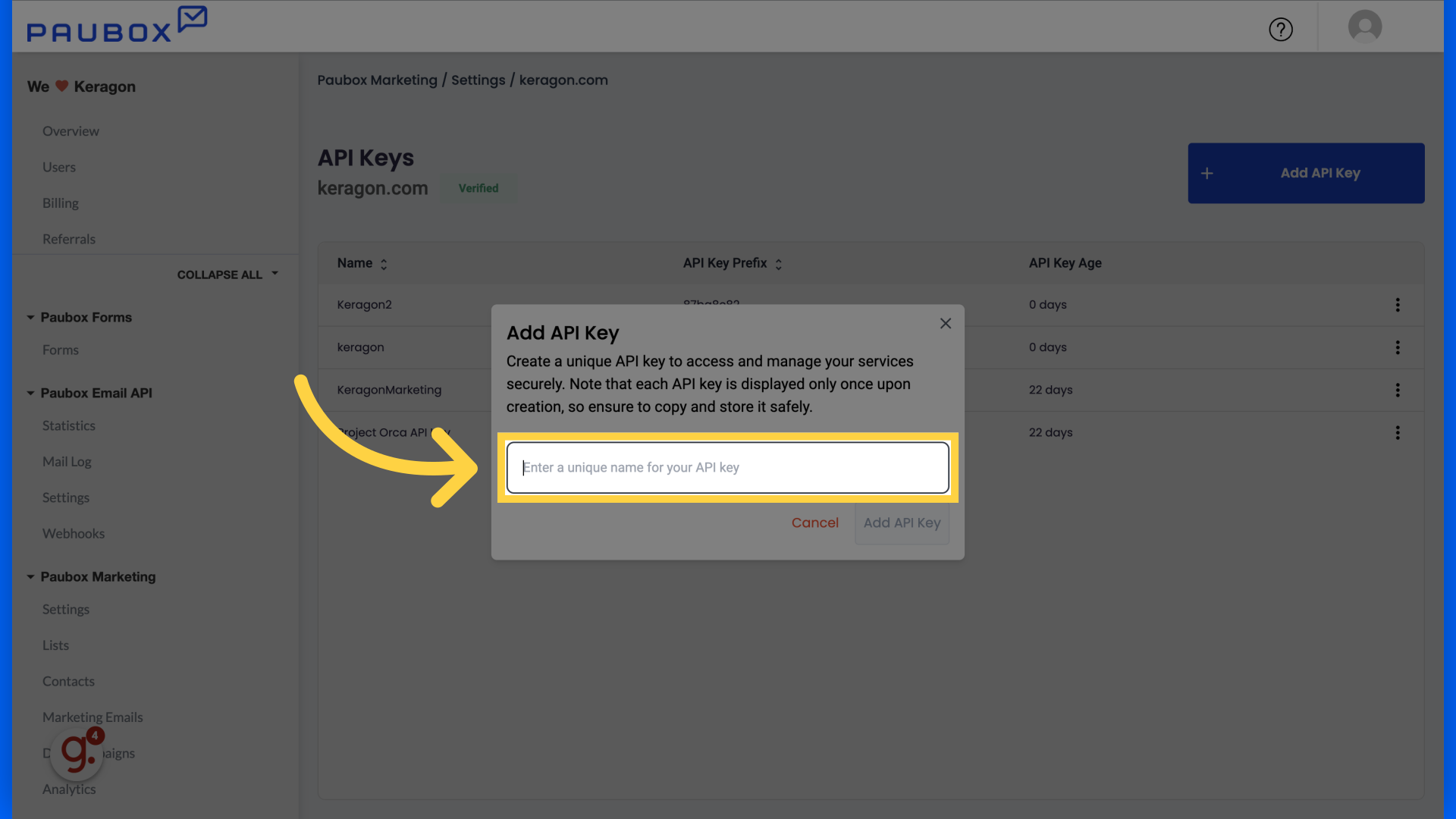Click the plus icon on the Add API Key button
1456x819 pixels.
click(x=1207, y=174)
